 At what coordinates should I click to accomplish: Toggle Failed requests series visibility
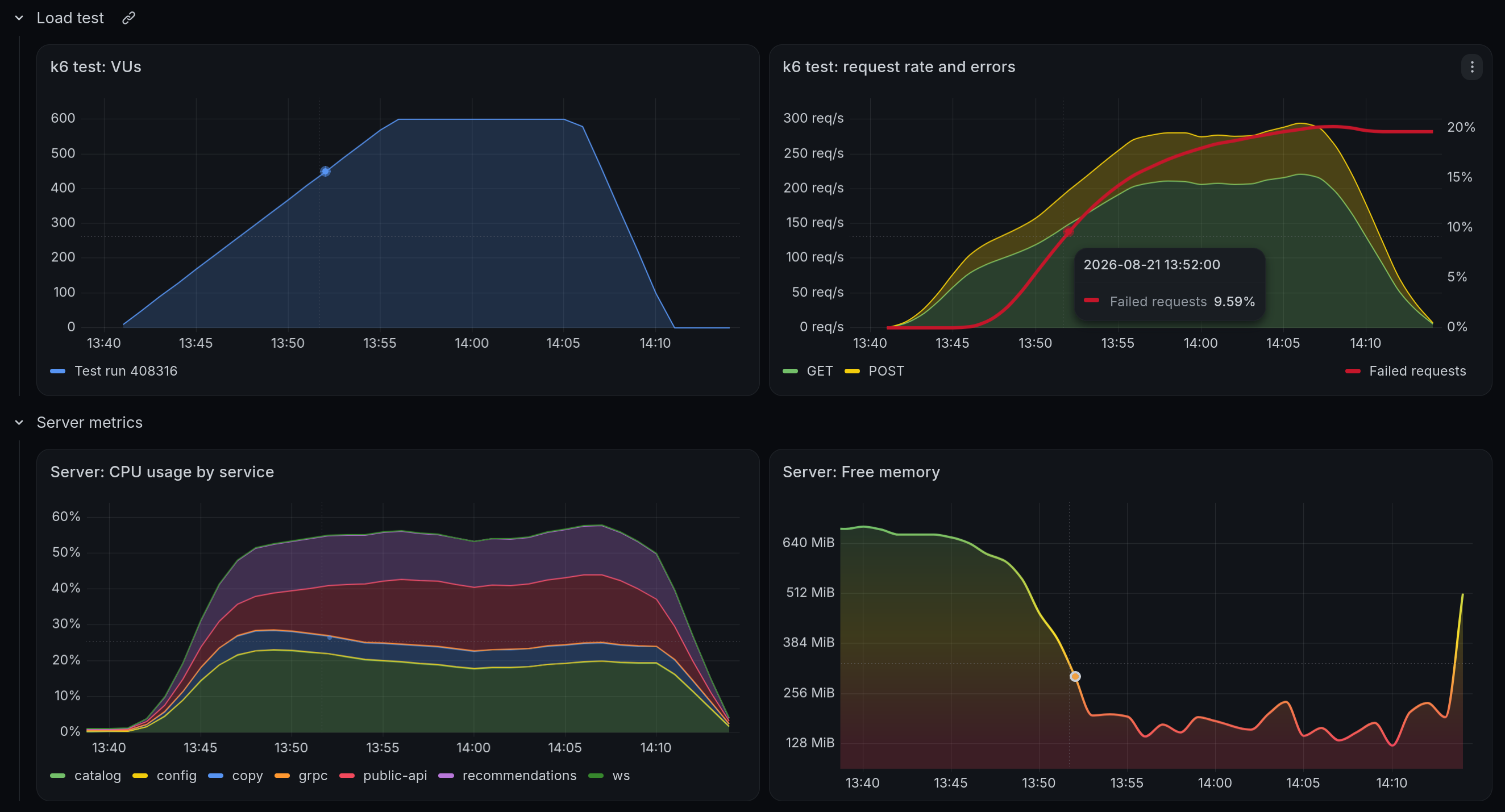[1405, 371]
